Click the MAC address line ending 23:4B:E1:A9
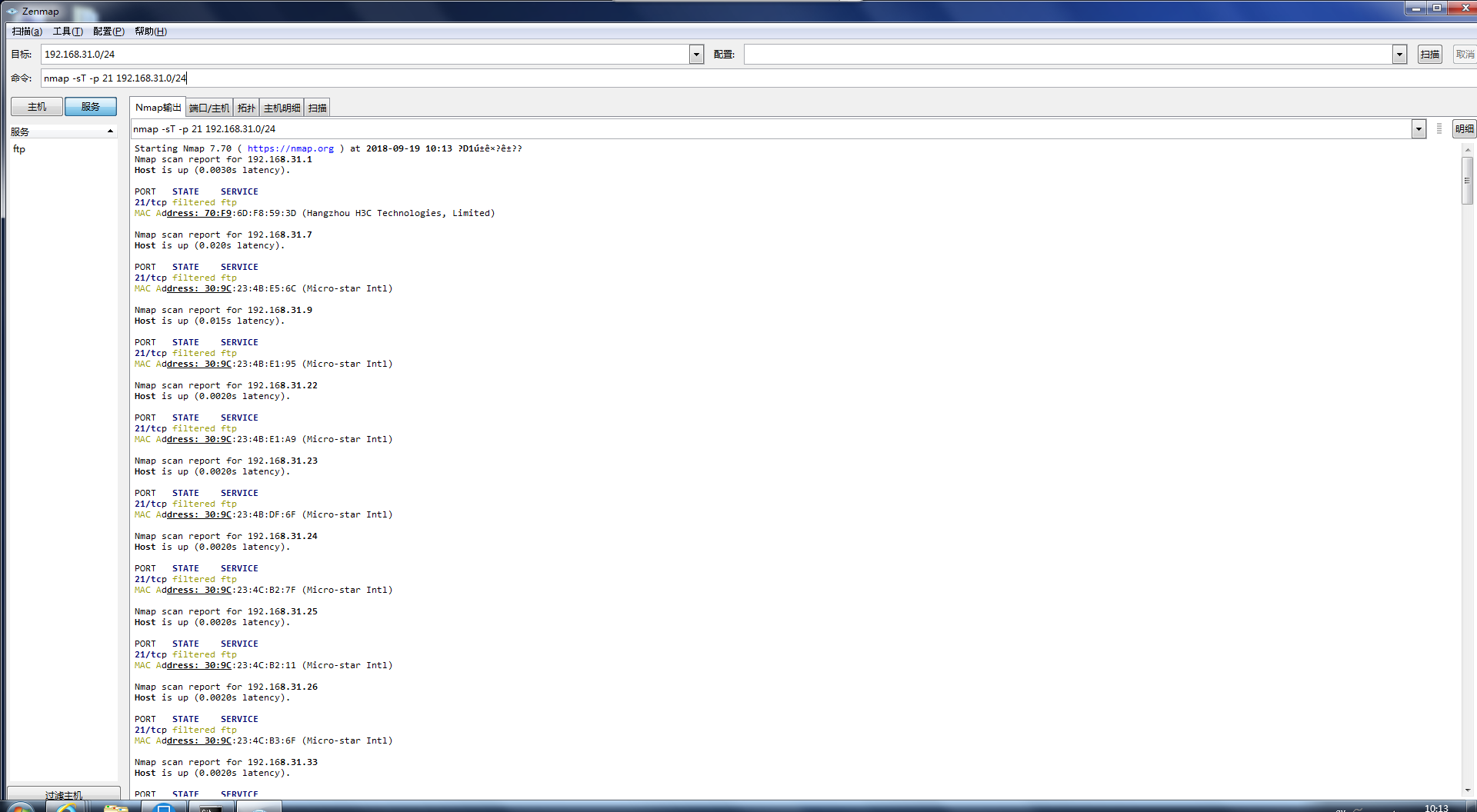 [264, 440]
